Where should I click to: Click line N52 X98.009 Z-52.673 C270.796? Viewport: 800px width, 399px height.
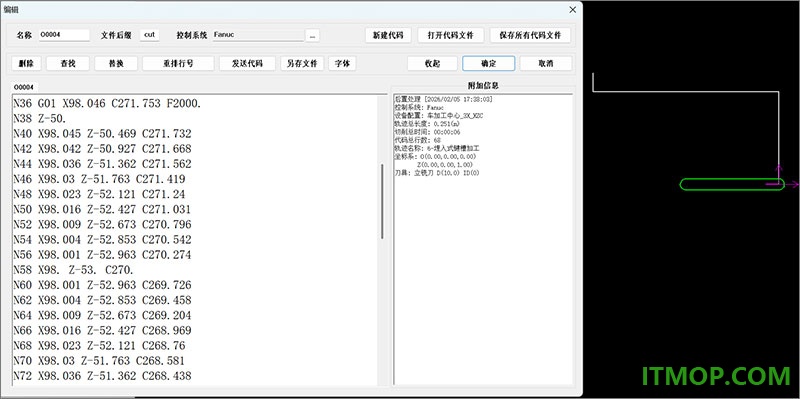coord(103,225)
